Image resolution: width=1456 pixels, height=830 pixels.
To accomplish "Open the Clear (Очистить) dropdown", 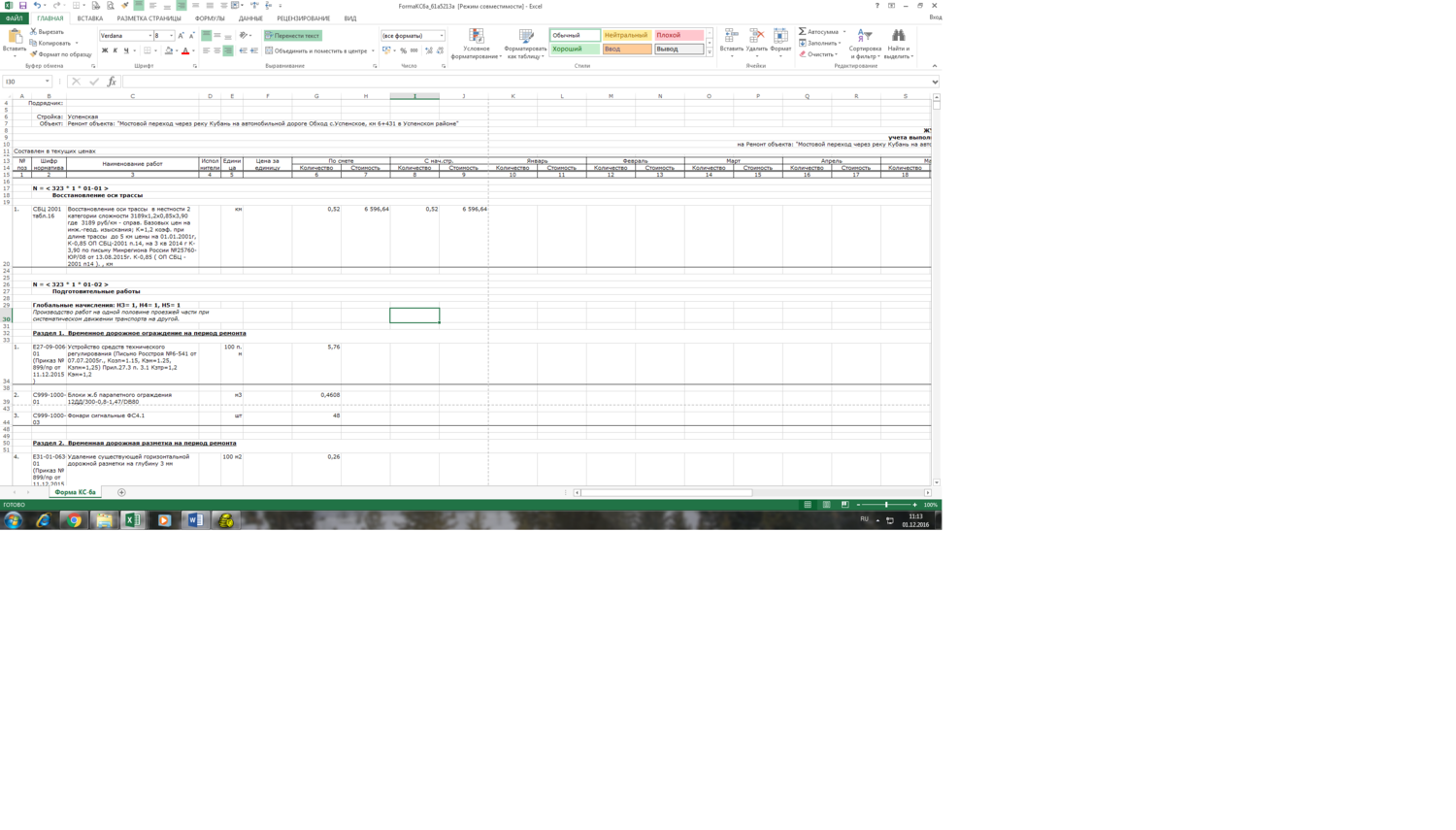I will tap(817, 54).
